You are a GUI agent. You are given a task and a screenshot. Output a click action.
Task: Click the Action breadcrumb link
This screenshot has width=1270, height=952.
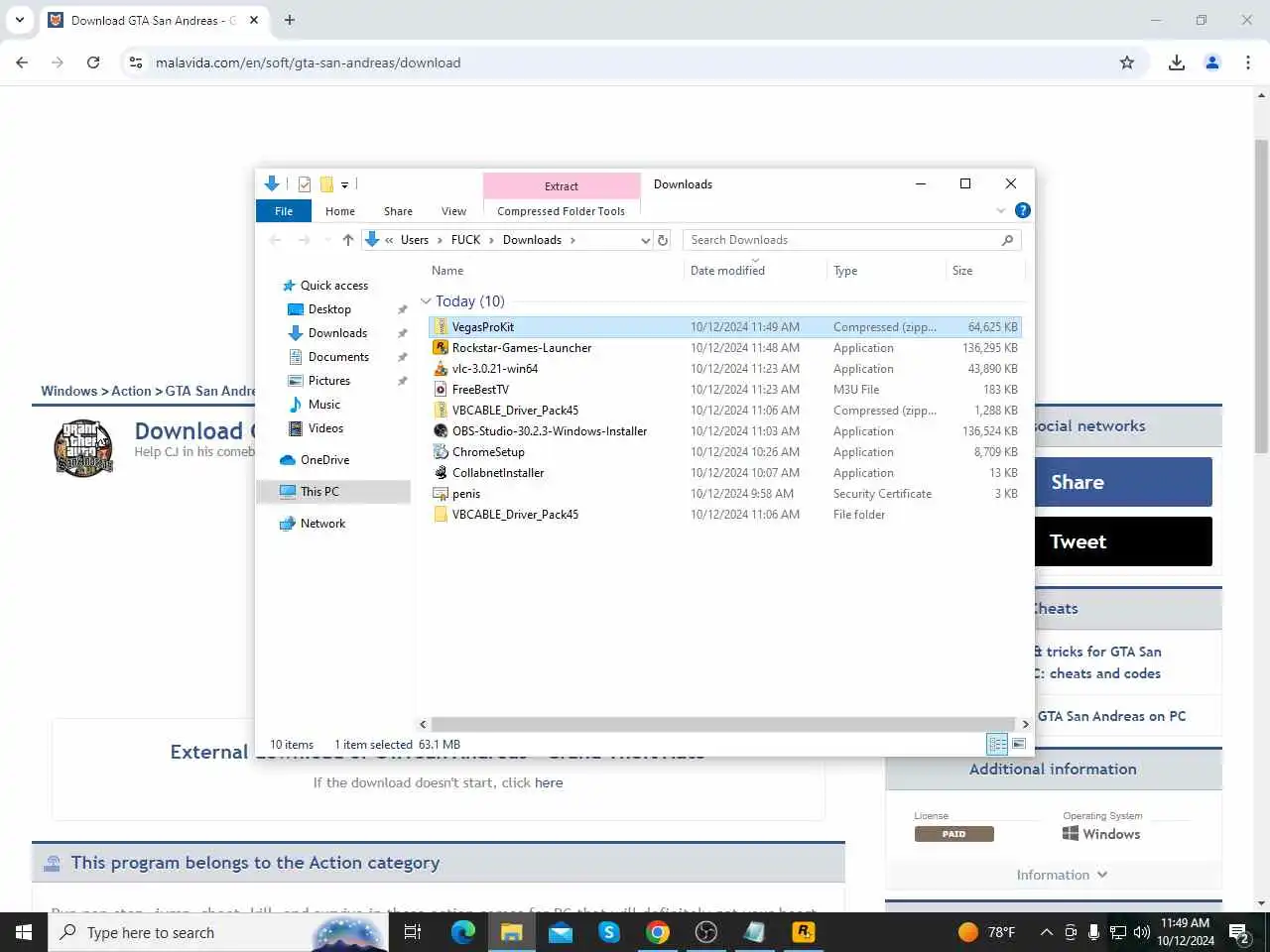click(131, 391)
